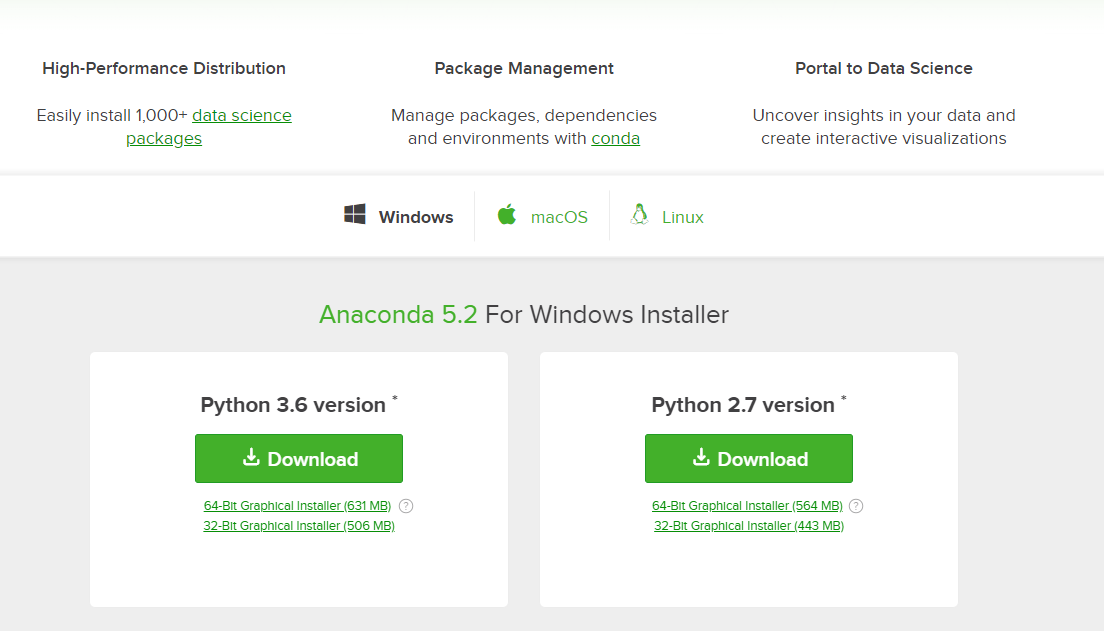
Task: Open the 32-Bit Graphical Installer (506 MB) link
Action: pos(299,525)
